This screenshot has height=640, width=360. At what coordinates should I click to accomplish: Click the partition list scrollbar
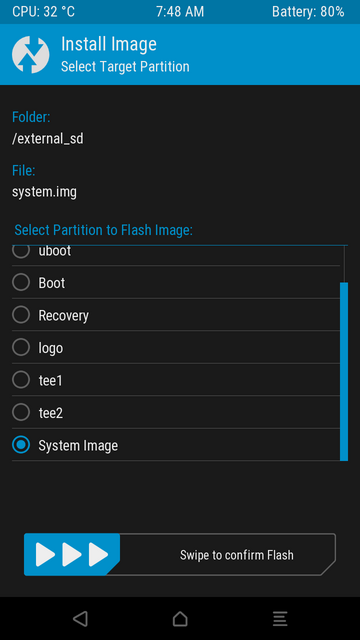click(344, 371)
